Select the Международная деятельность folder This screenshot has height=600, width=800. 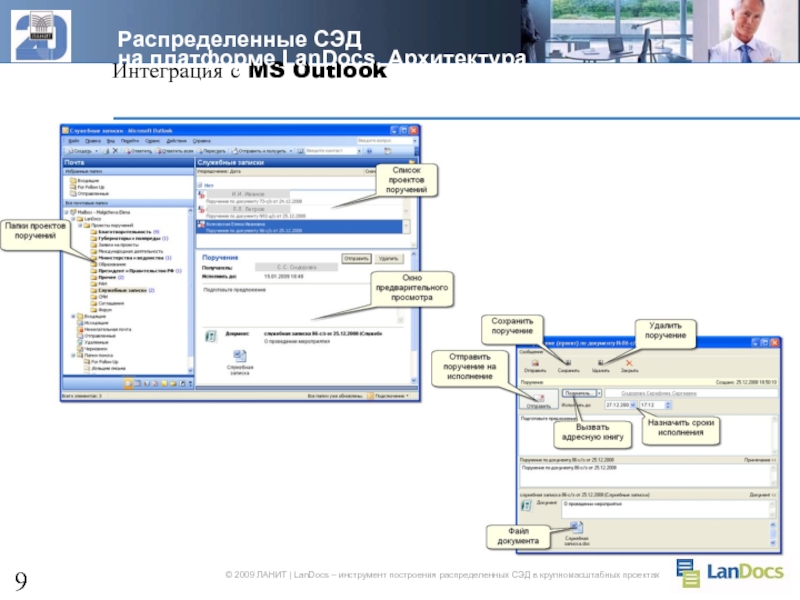click(127, 251)
